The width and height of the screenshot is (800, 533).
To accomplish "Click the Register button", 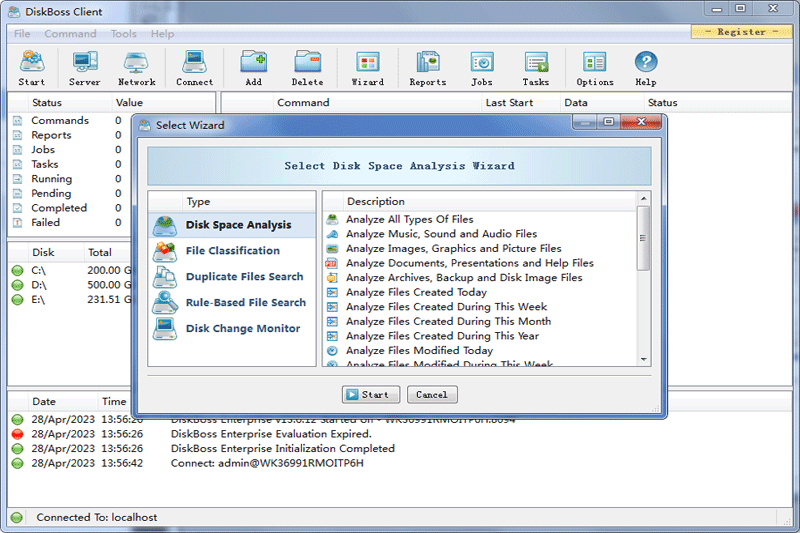I will pos(741,32).
